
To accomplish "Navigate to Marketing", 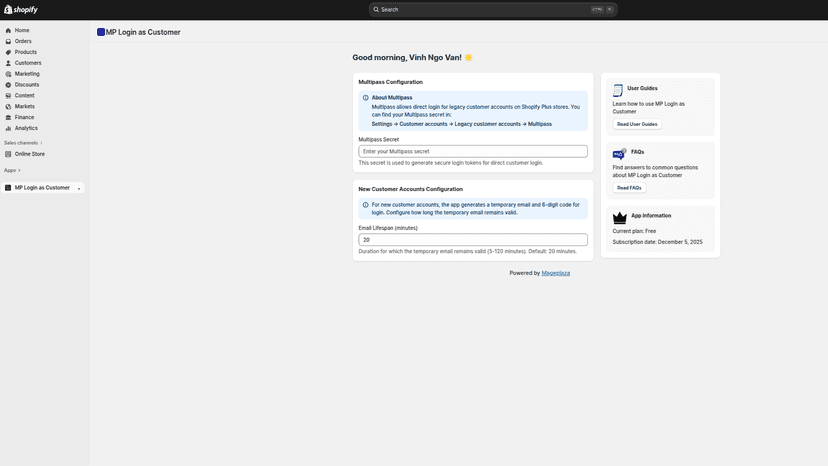I will (27, 74).
